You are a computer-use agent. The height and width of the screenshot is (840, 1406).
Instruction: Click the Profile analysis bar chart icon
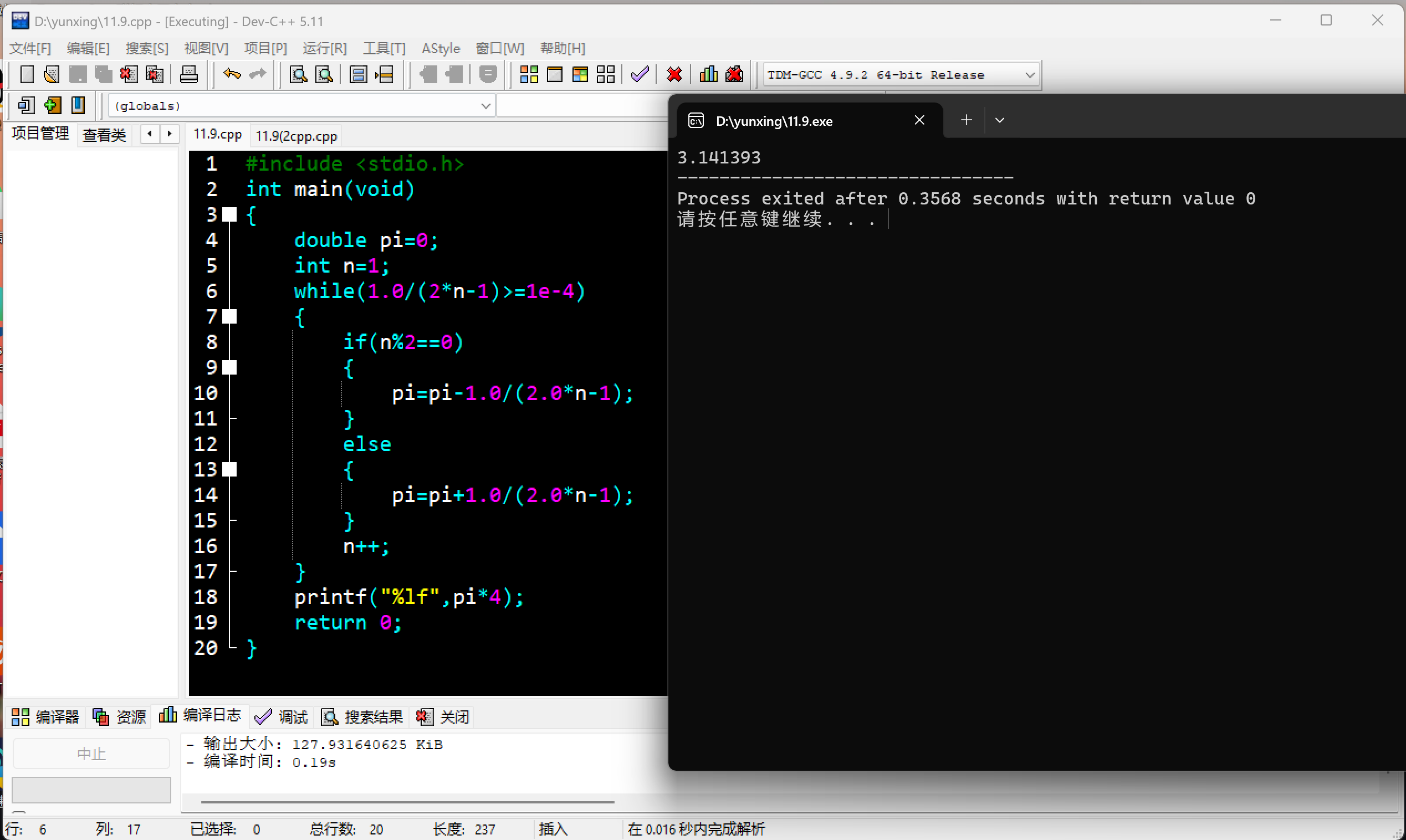(708, 74)
